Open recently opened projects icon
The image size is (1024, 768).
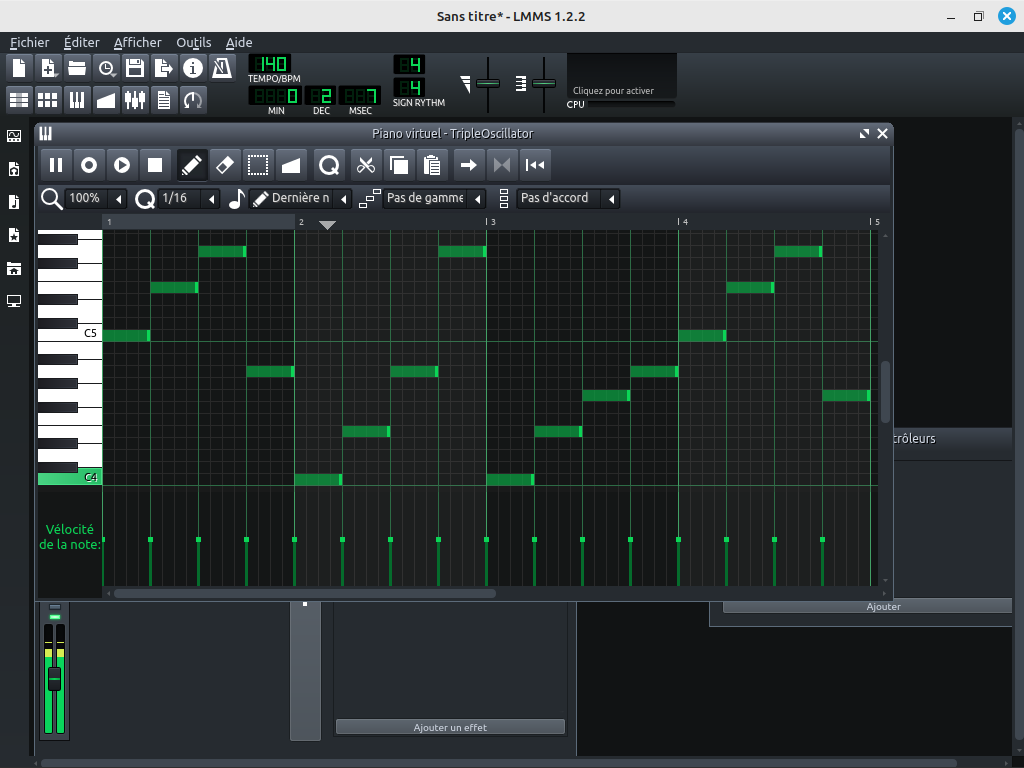coord(106,68)
